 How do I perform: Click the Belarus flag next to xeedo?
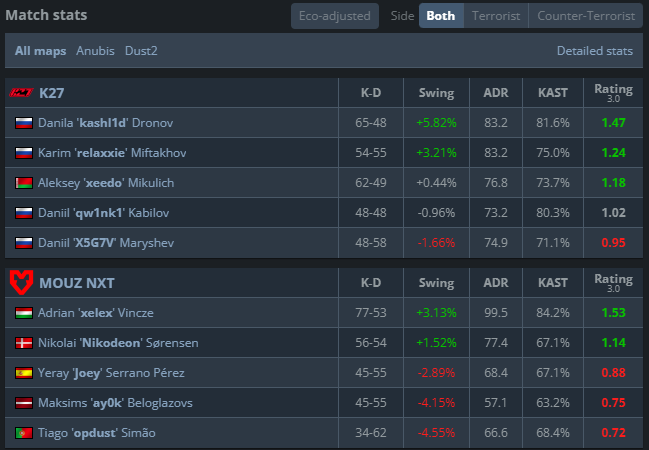(x=24, y=183)
